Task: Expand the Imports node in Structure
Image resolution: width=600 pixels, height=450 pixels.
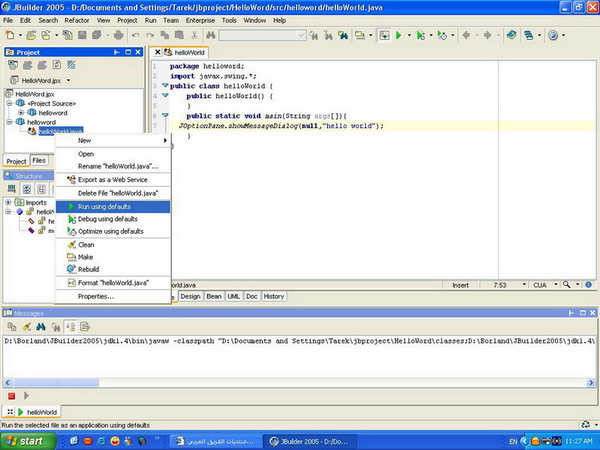Action: (x=8, y=202)
